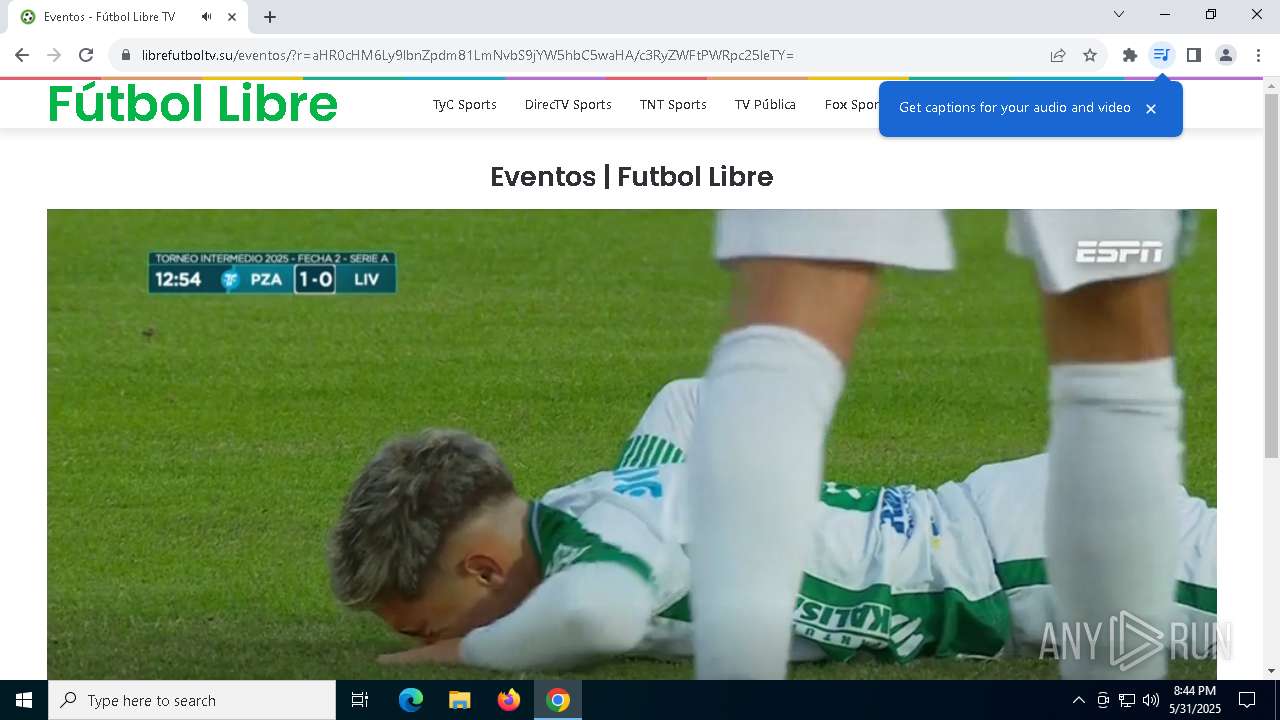Image resolution: width=1280 pixels, height=720 pixels.
Task: Share this page icon in address bar
Action: point(1058,55)
